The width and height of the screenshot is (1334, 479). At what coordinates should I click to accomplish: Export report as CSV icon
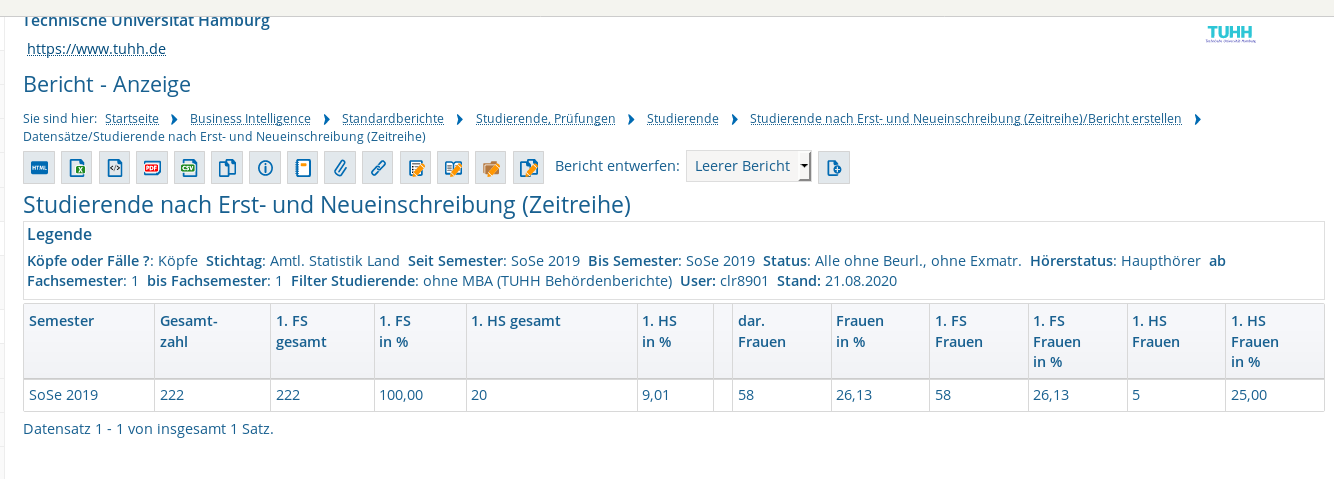tap(189, 168)
